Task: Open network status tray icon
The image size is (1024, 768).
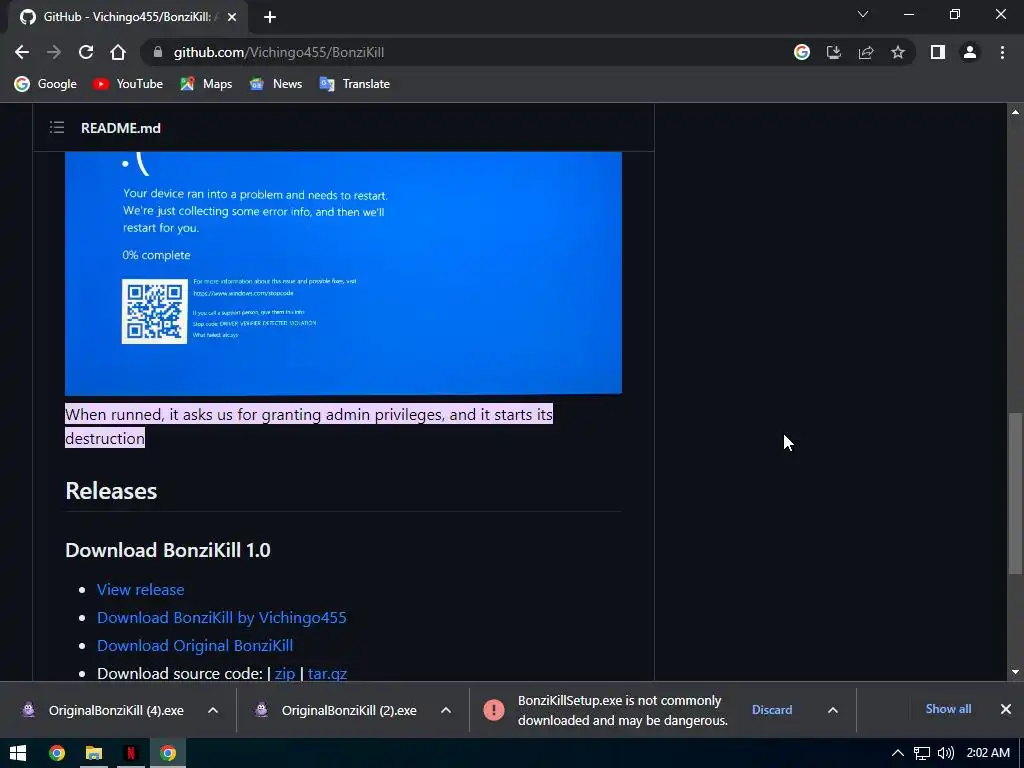Action: (921, 753)
